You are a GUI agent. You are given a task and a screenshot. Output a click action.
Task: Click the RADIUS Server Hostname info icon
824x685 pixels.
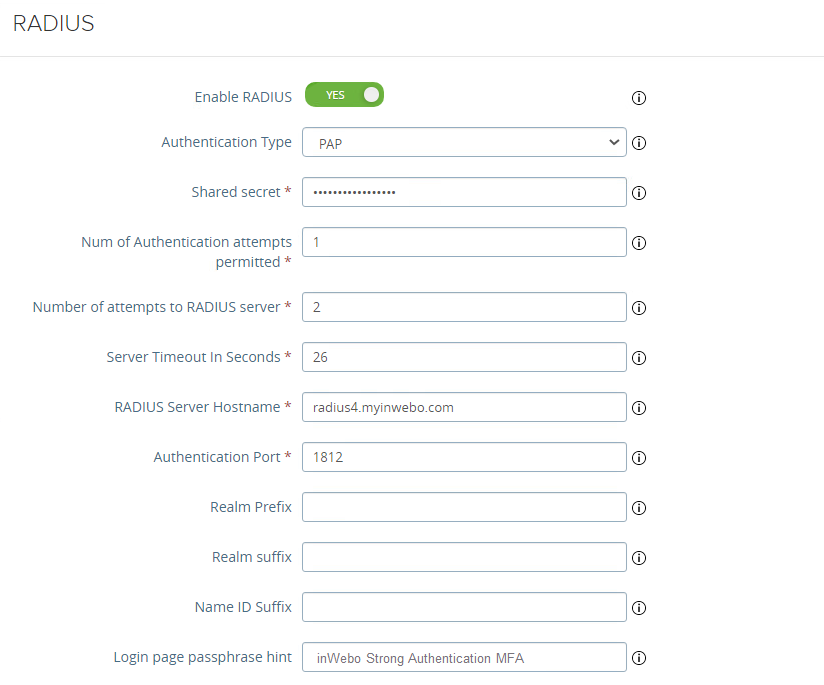tap(638, 407)
